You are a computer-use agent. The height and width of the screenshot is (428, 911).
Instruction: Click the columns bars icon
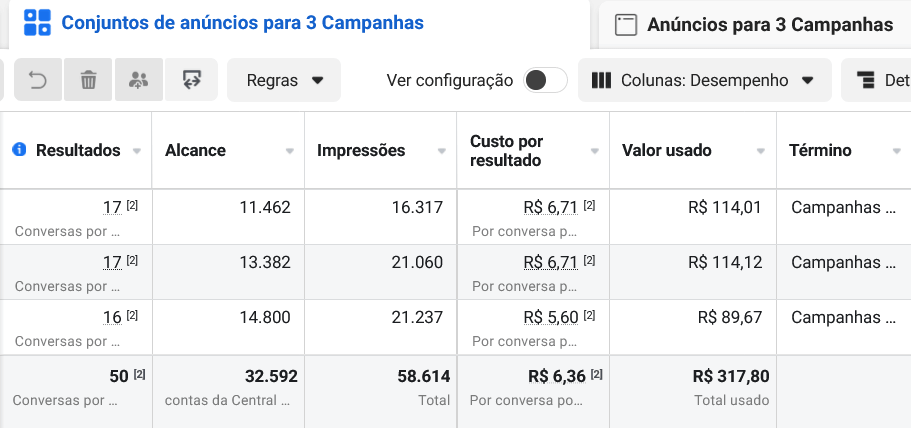pos(601,80)
